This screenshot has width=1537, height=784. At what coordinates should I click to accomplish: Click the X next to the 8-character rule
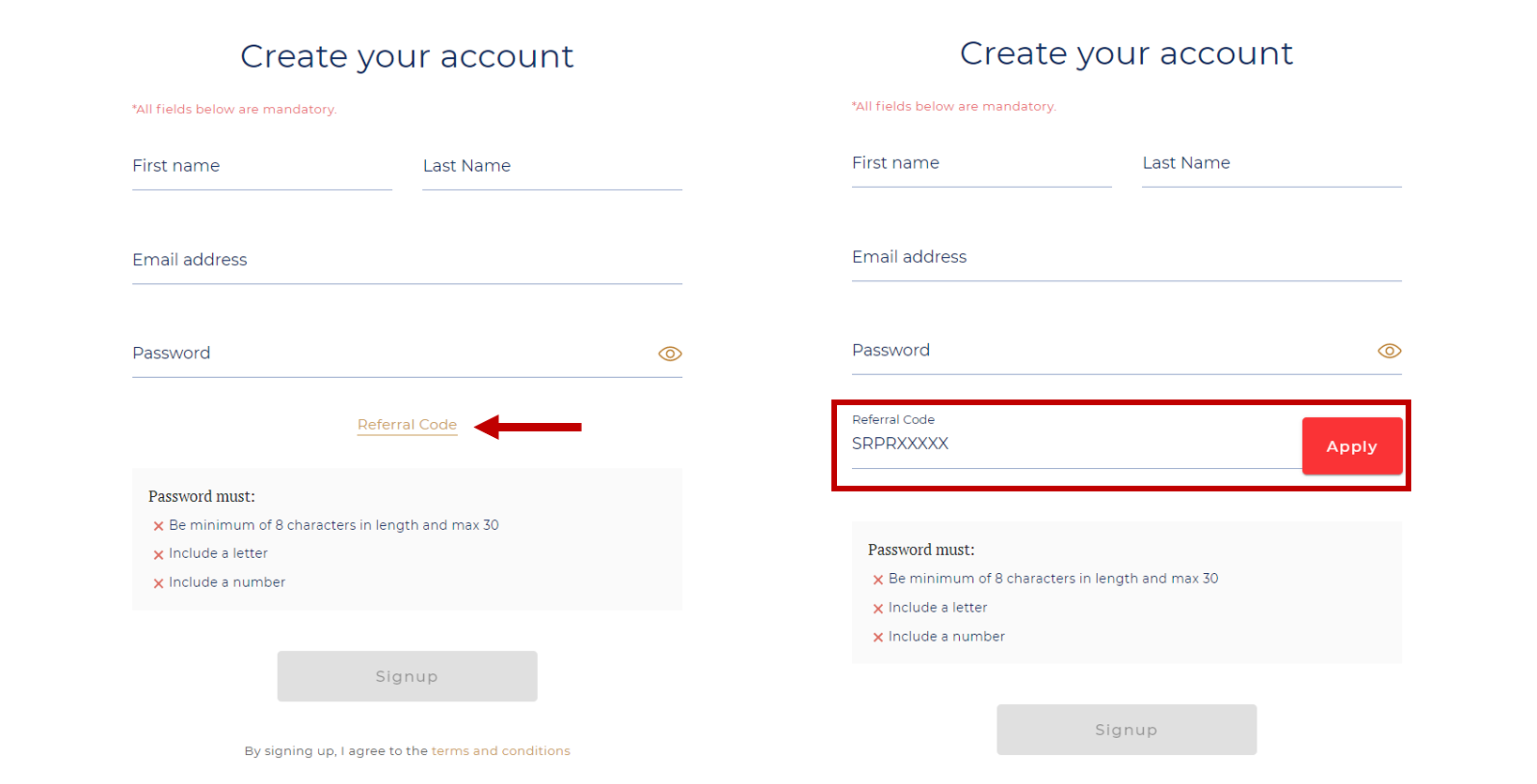tap(158, 525)
